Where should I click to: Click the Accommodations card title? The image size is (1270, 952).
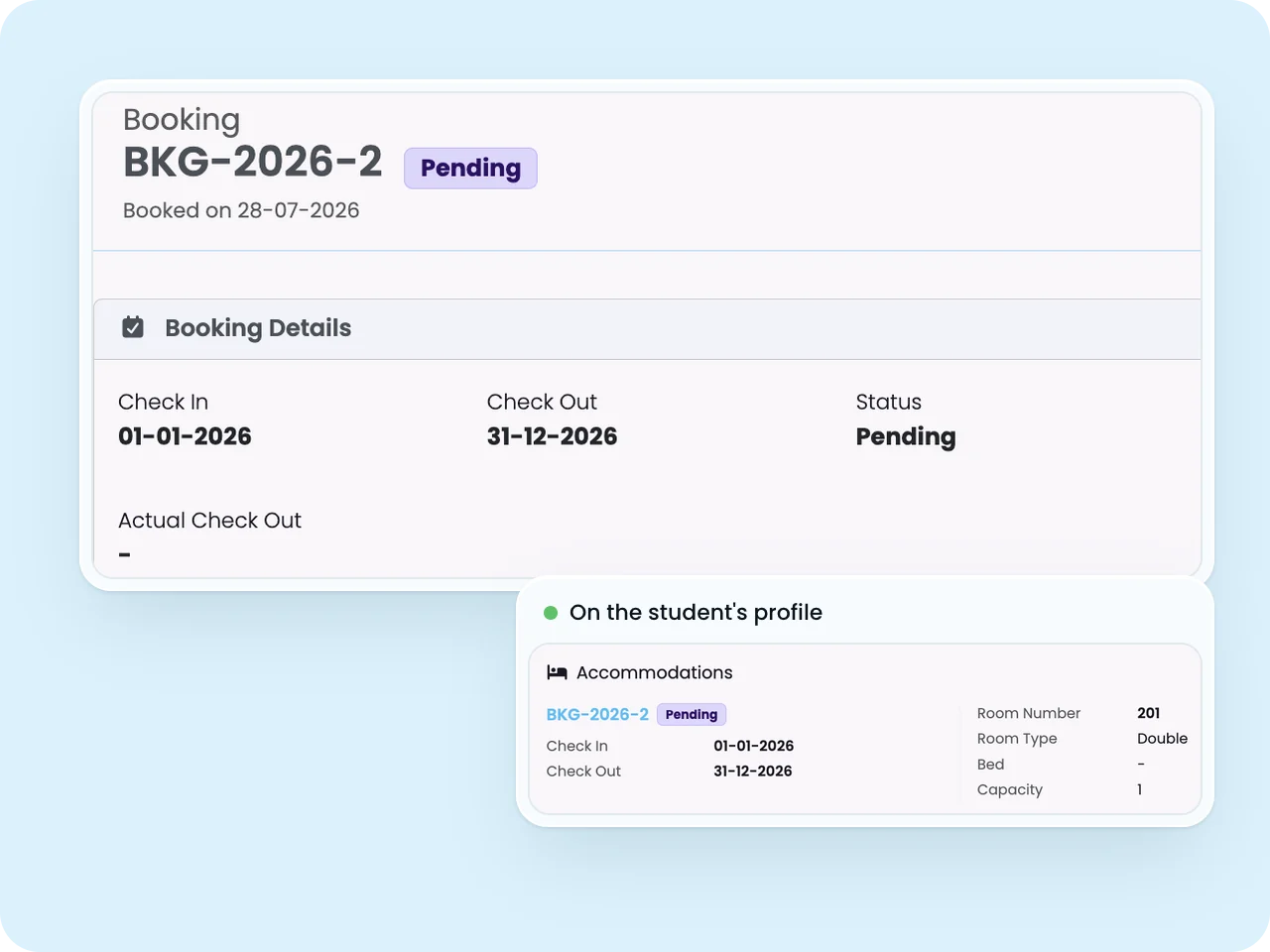(x=655, y=672)
